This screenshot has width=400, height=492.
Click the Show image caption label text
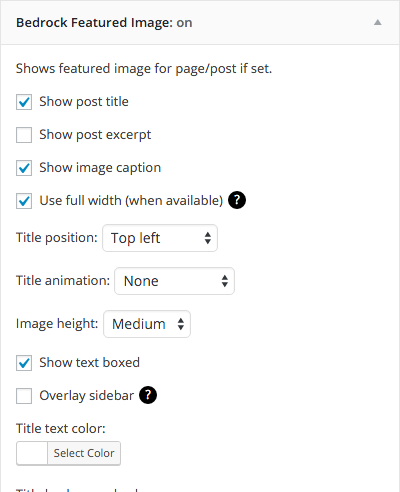100,168
